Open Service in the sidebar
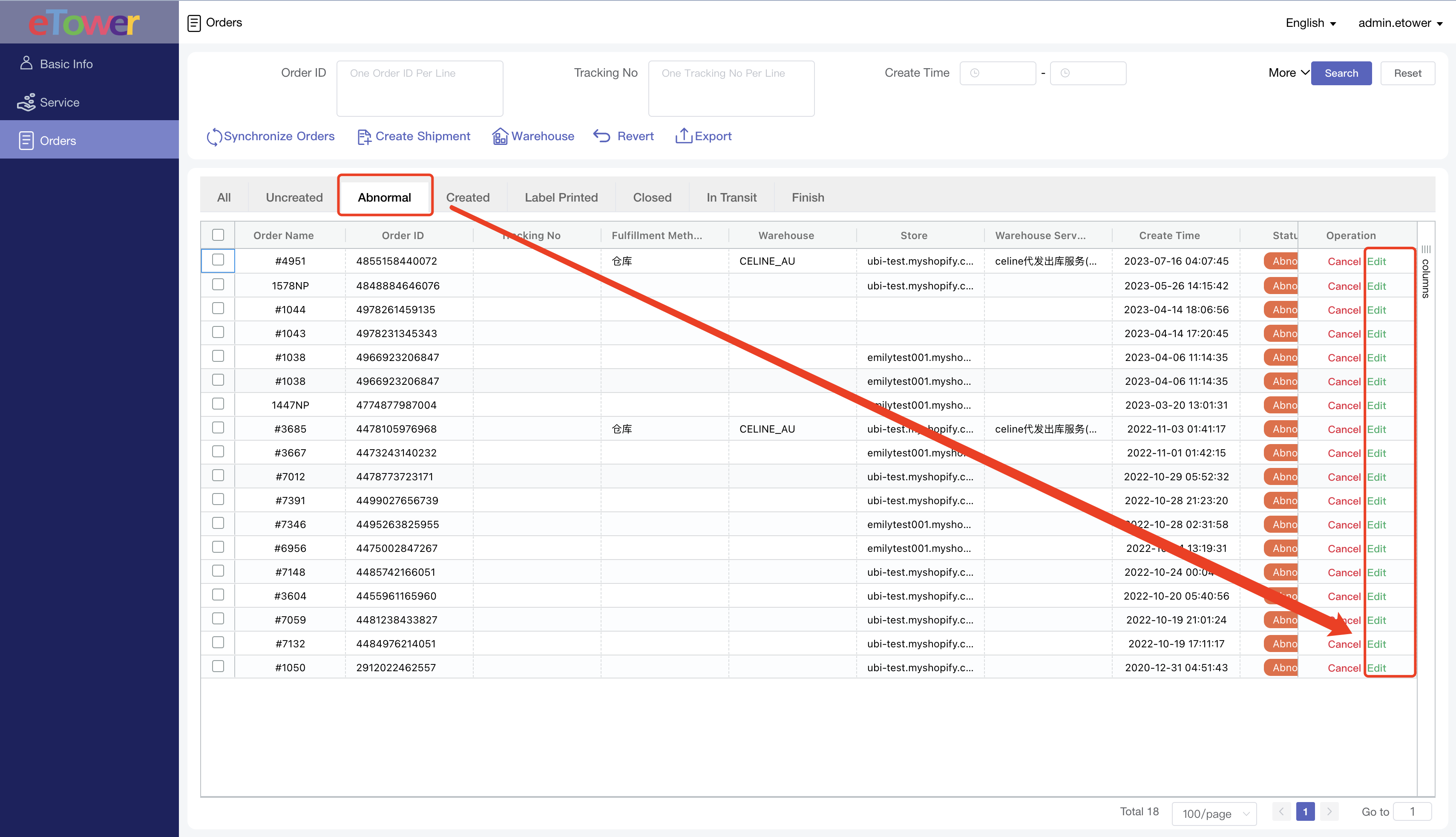 [89, 102]
